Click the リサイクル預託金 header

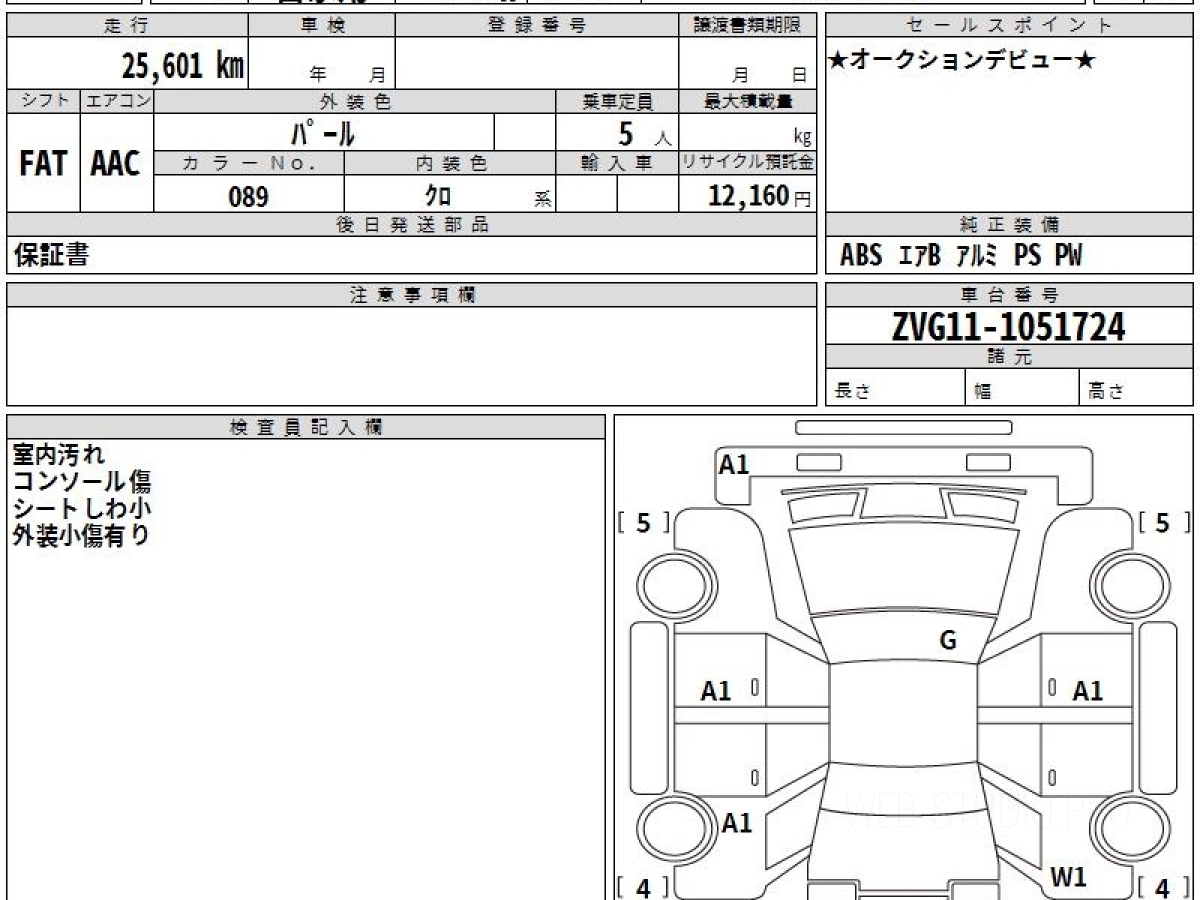[x=748, y=164]
